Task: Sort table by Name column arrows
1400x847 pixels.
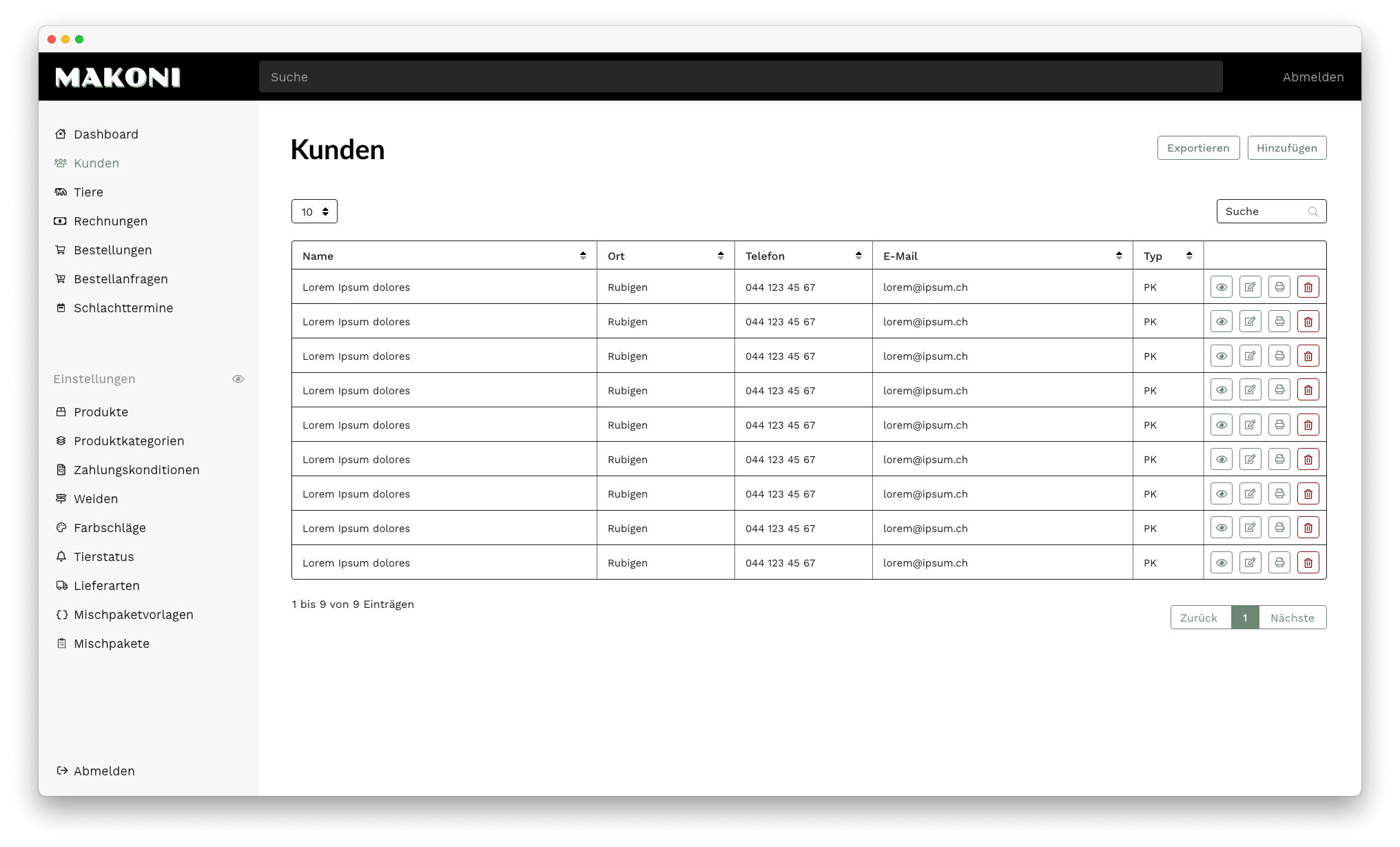Action: [583, 256]
